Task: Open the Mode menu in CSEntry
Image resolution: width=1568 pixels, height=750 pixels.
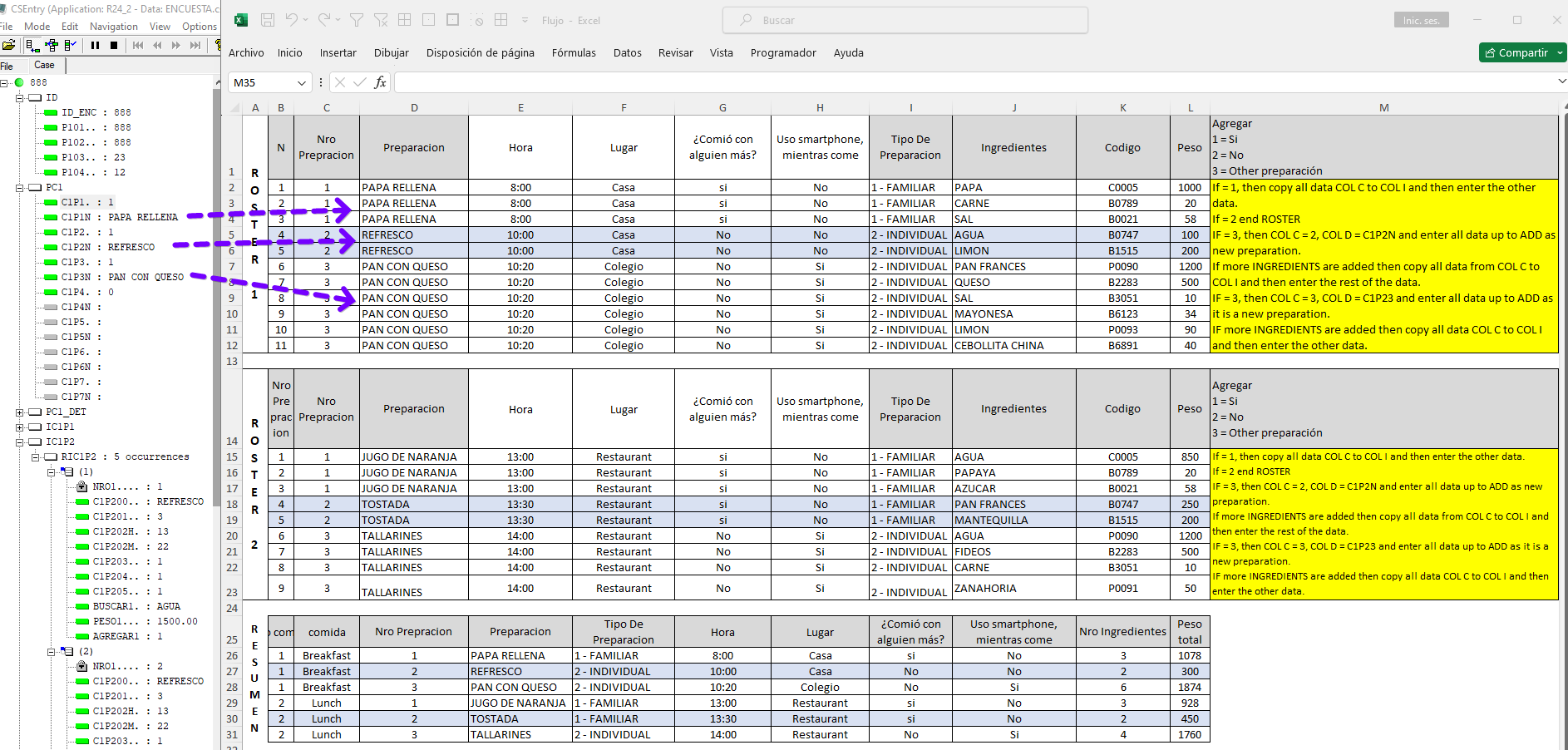Action: click(x=37, y=27)
